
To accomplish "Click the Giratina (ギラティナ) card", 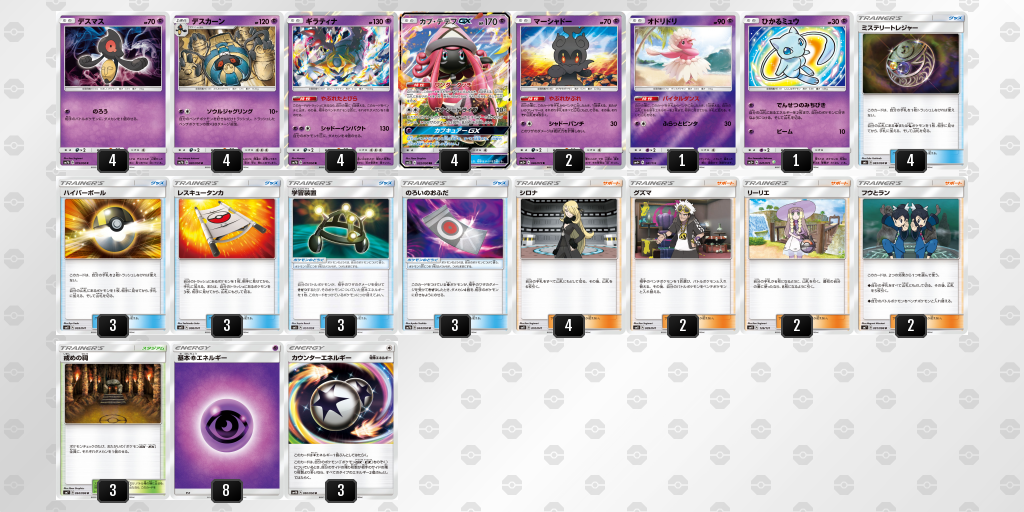I will (x=340, y=90).
